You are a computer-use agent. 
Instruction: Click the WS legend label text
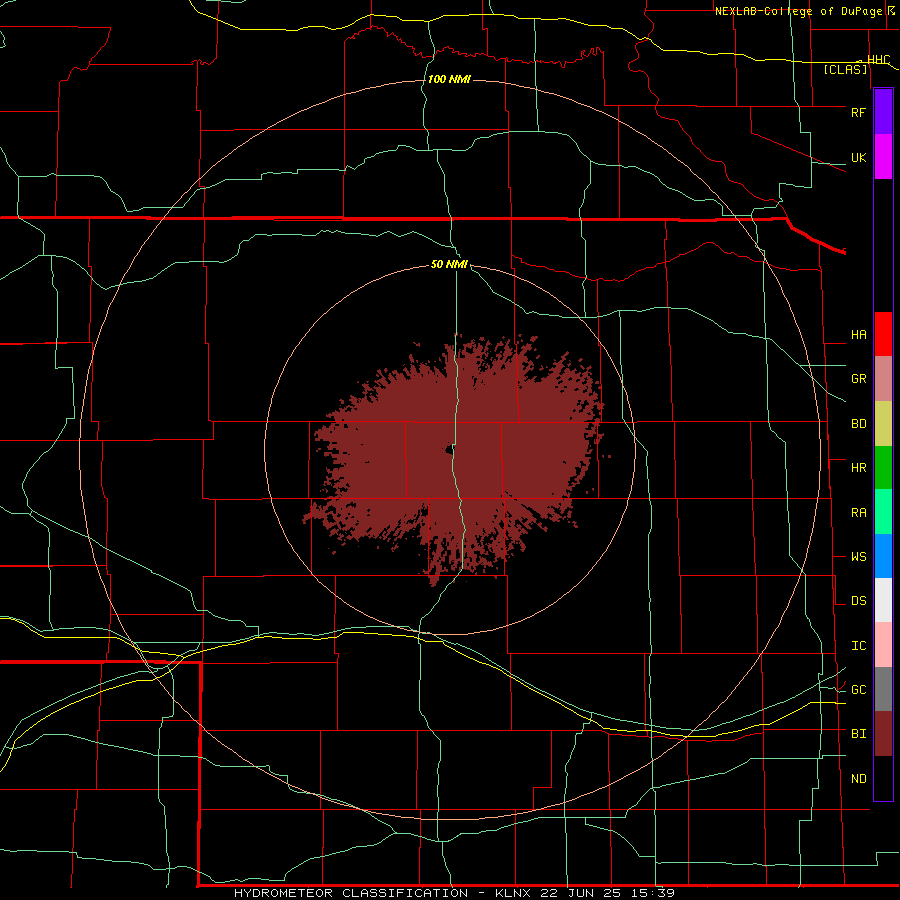858,557
